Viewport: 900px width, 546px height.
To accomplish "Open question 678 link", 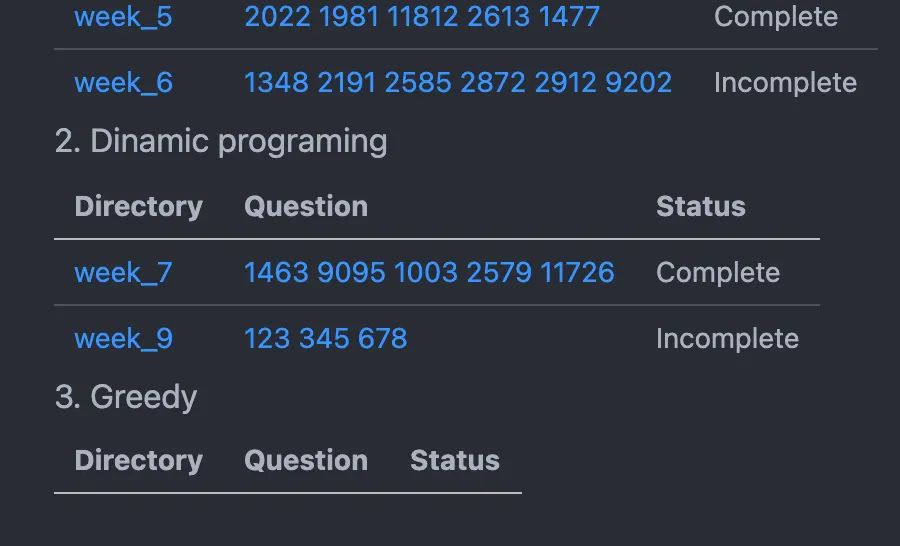I will (382, 338).
